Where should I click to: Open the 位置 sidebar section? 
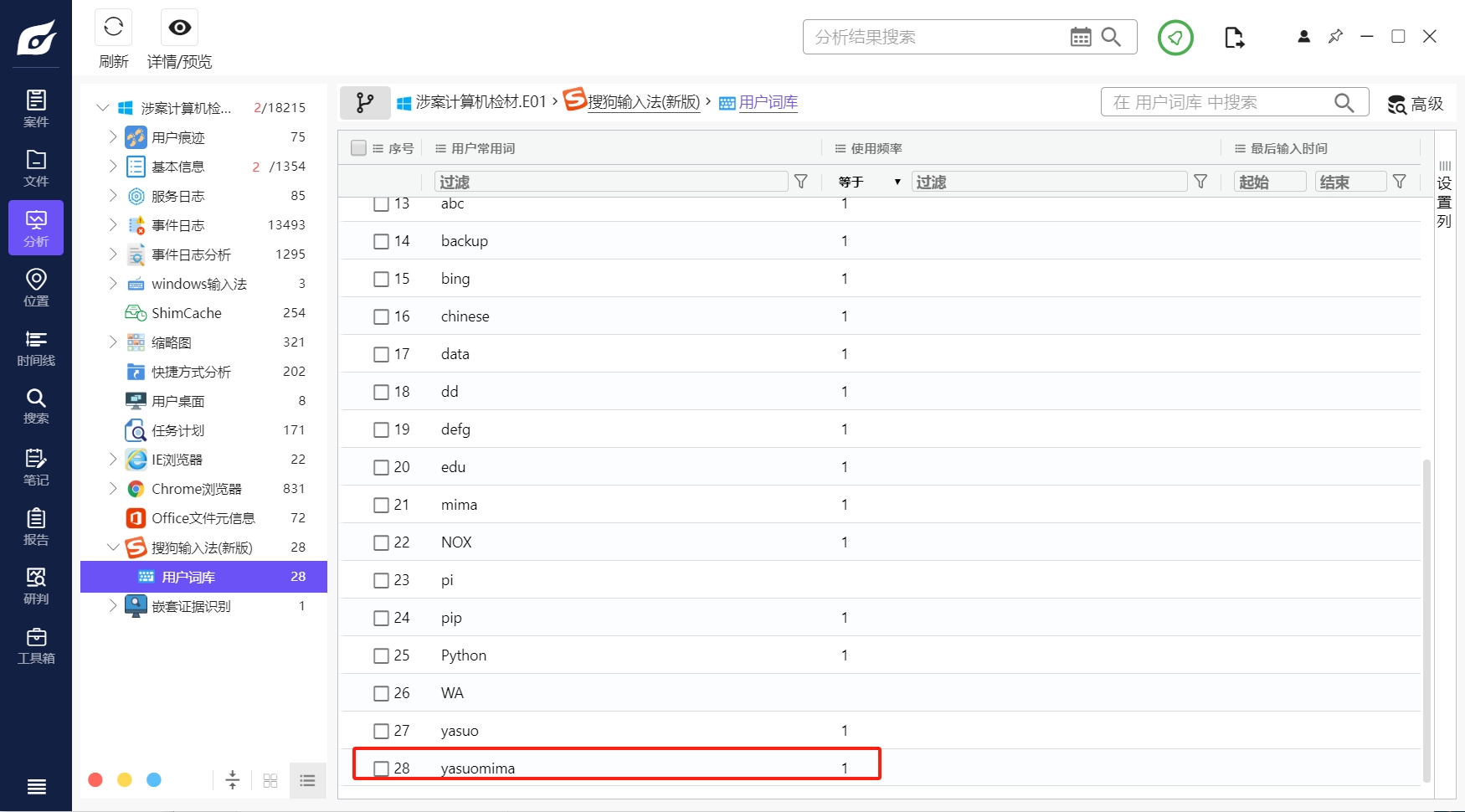click(x=36, y=287)
